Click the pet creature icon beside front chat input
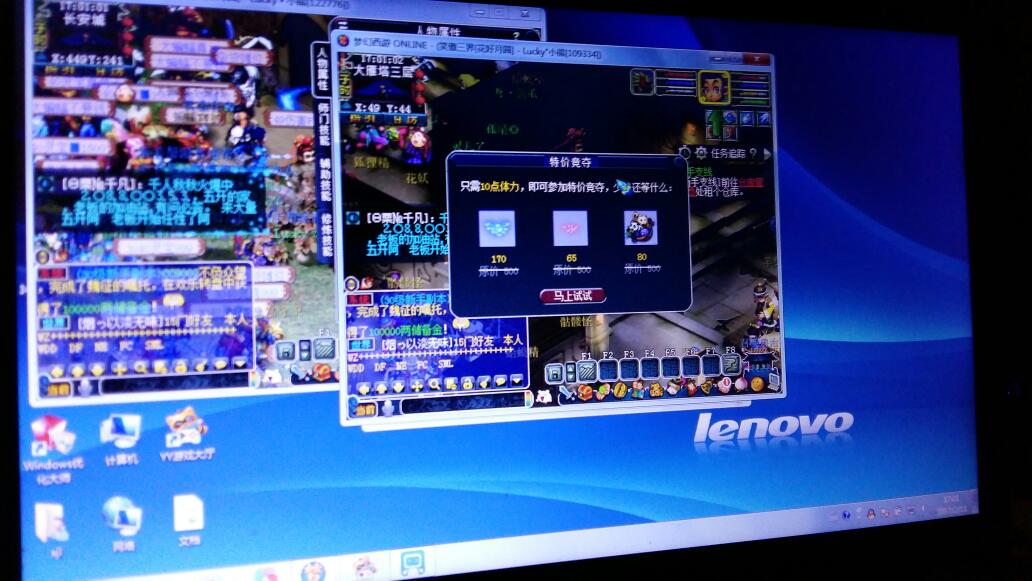The width and height of the screenshot is (1032, 581). [x=544, y=396]
